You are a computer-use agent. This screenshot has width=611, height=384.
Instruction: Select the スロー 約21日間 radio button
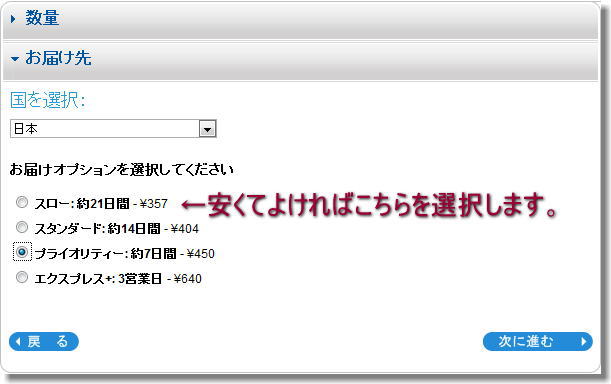(22, 202)
